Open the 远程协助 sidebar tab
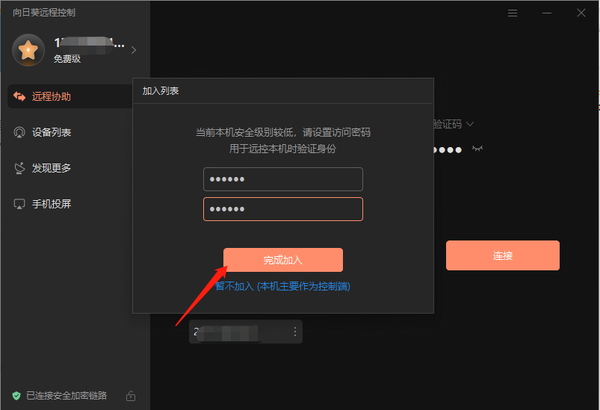Viewport: 600px width, 410px height. (x=70, y=96)
